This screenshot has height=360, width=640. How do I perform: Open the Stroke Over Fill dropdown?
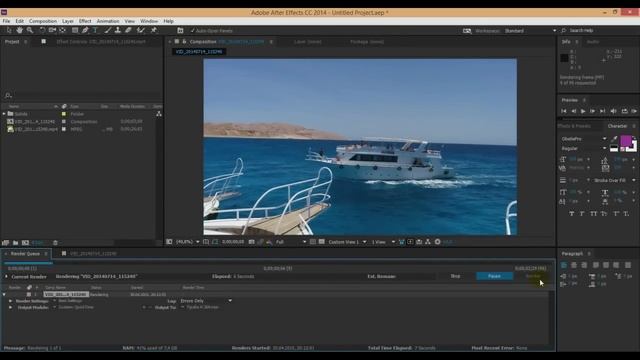[x=614, y=180]
